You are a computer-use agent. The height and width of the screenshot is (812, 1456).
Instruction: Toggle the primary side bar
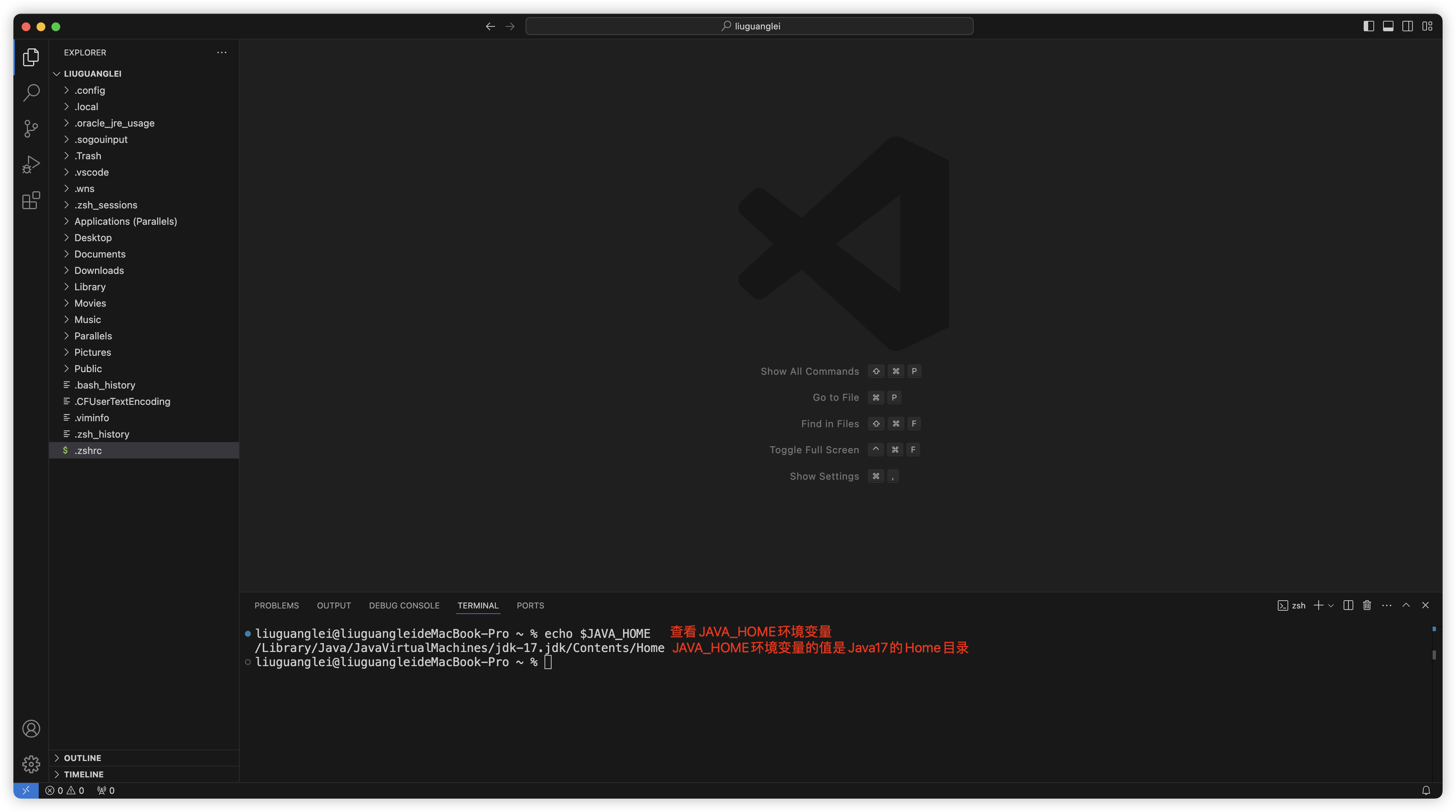click(1369, 26)
